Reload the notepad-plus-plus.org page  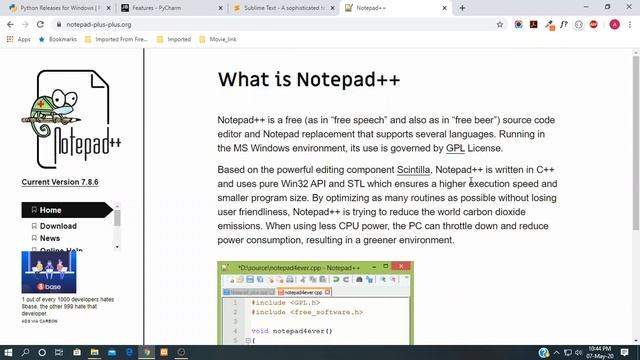(x=40, y=24)
